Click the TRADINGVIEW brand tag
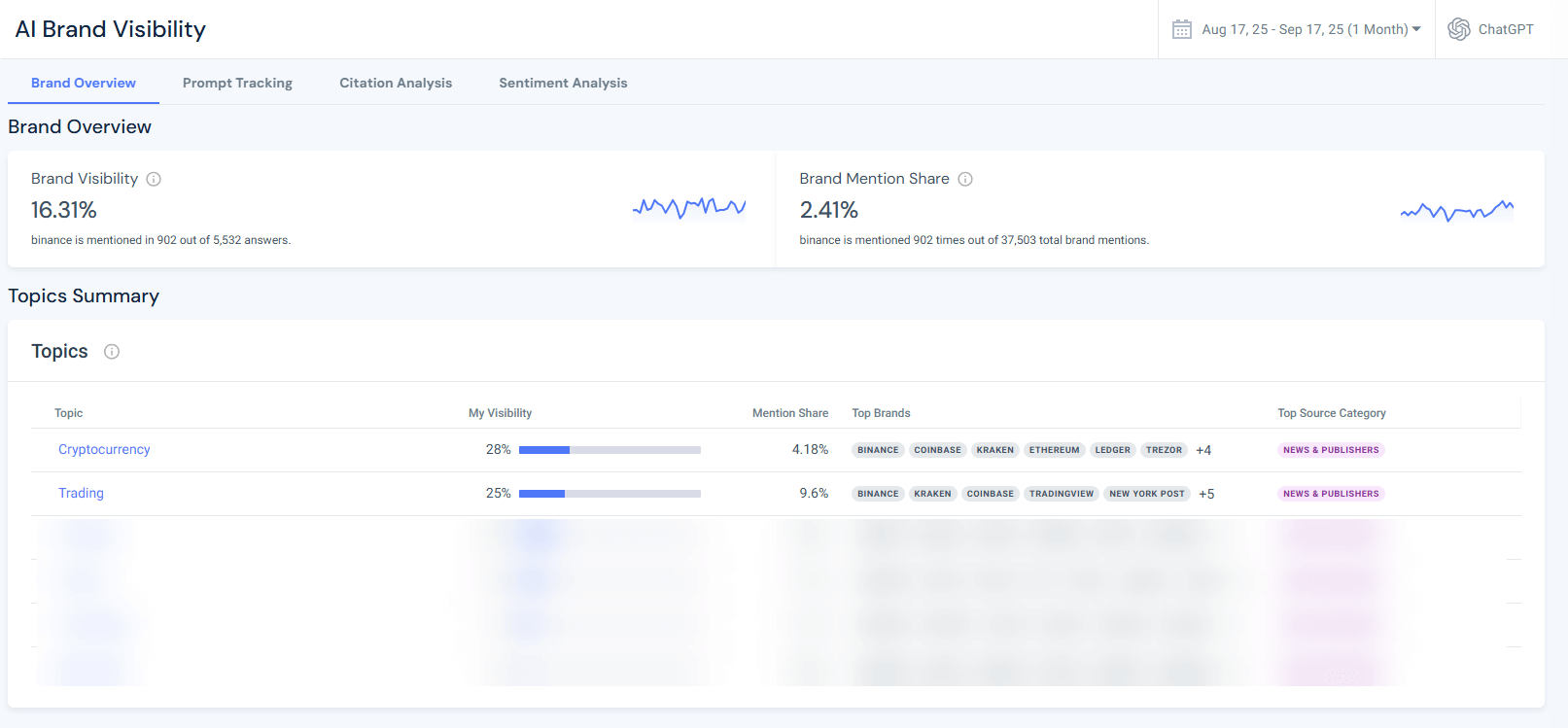Screen dimensions: 1568x728 pyautogui.click(x=1062, y=494)
